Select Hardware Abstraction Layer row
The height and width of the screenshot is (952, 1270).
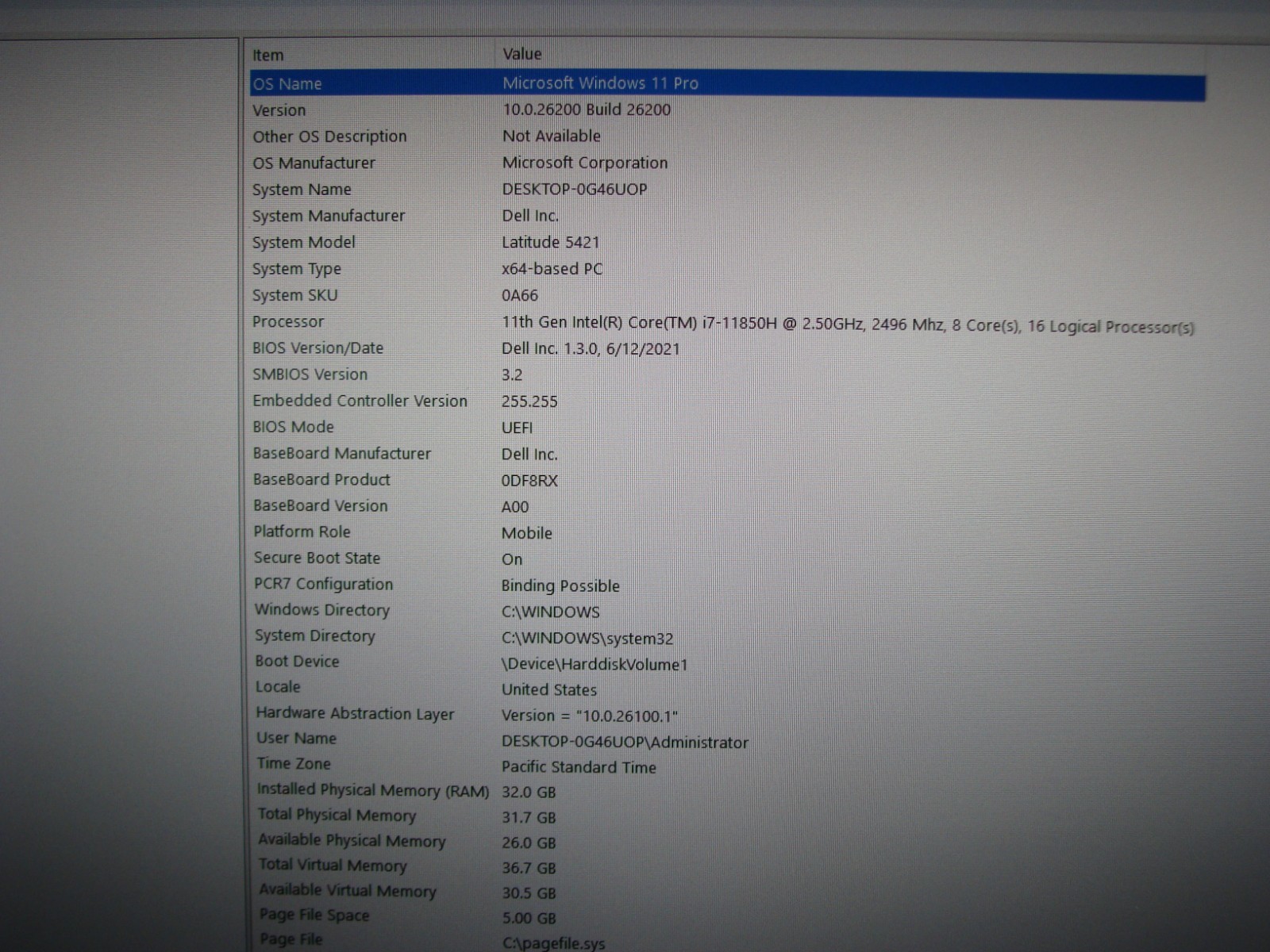[355, 713]
